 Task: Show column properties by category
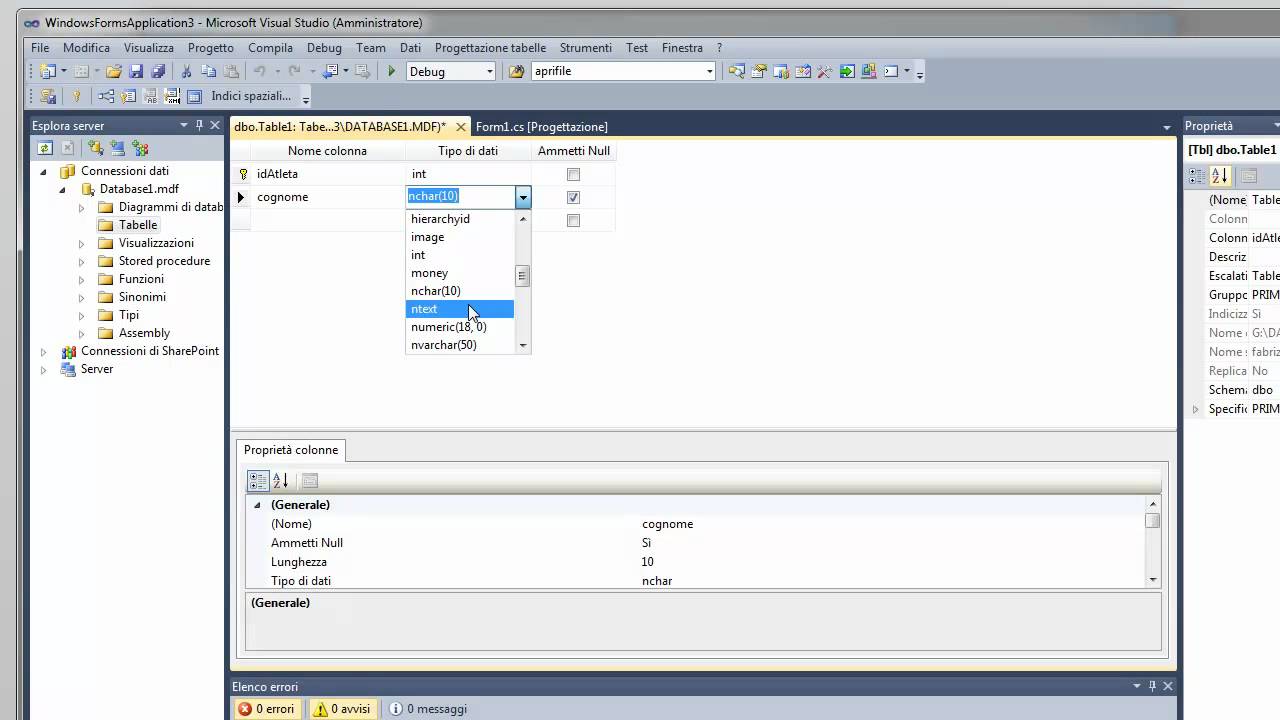pyautogui.click(x=258, y=481)
